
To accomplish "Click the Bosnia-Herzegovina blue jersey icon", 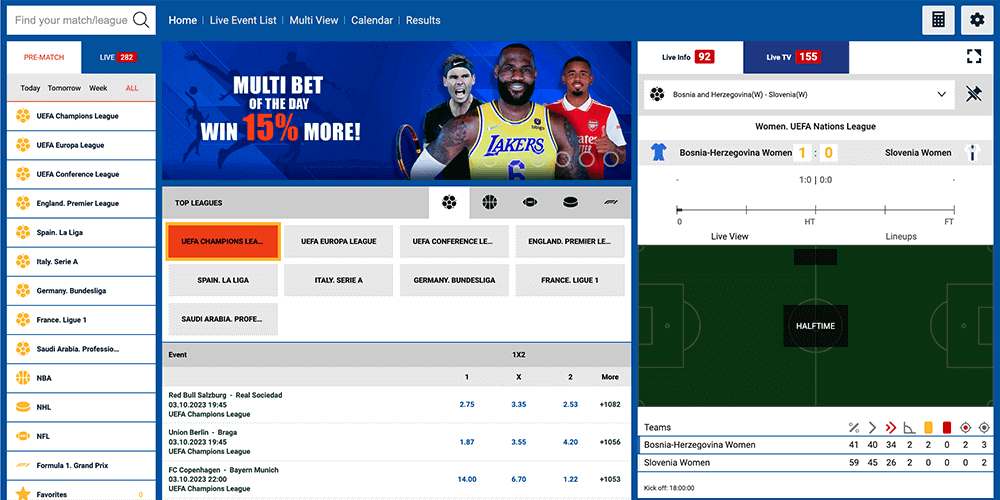I will click(658, 152).
